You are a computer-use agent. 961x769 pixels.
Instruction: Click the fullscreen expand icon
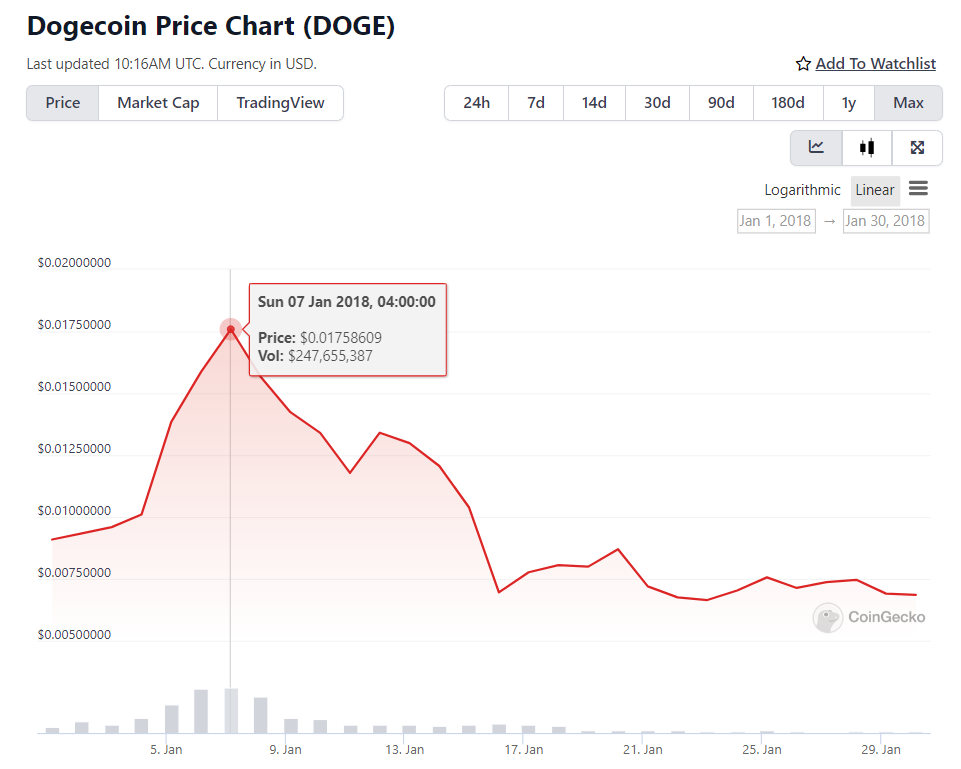pyautogui.click(x=917, y=148)
